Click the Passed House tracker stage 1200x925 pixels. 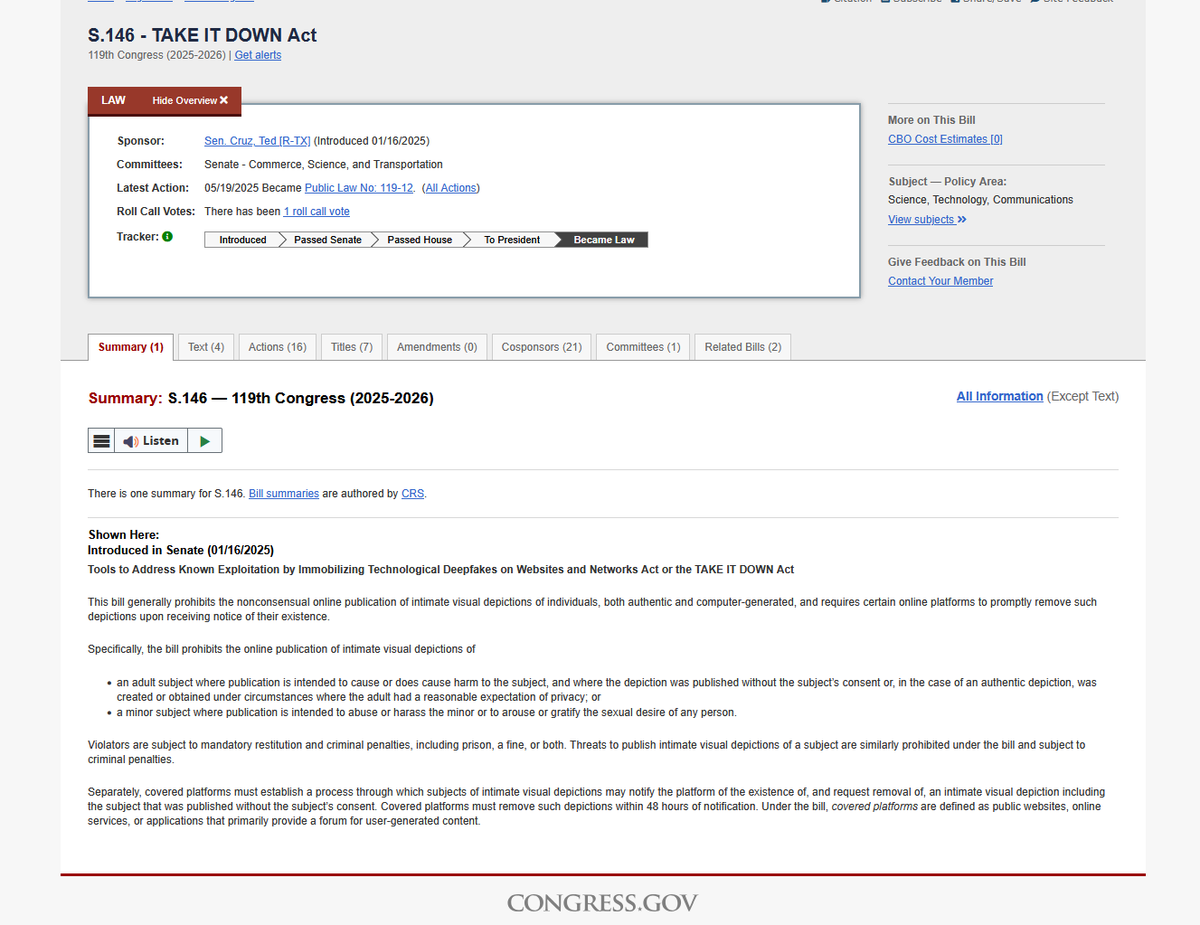coord(419,240)
